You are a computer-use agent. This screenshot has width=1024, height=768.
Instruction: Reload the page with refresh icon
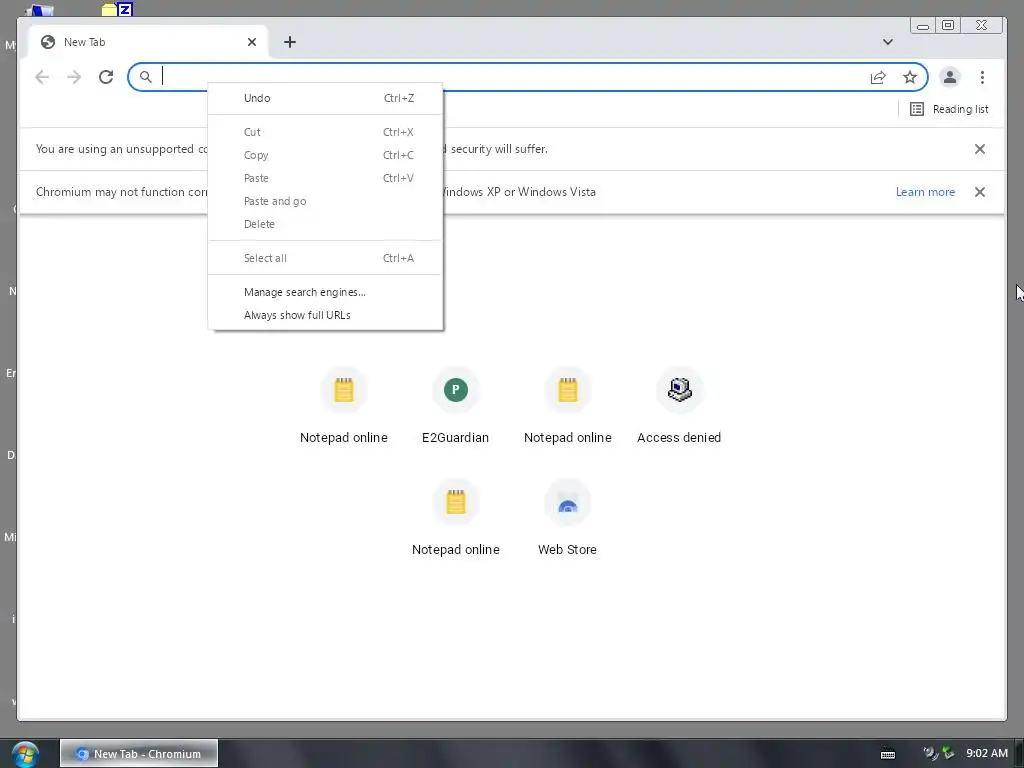(106, 77)
